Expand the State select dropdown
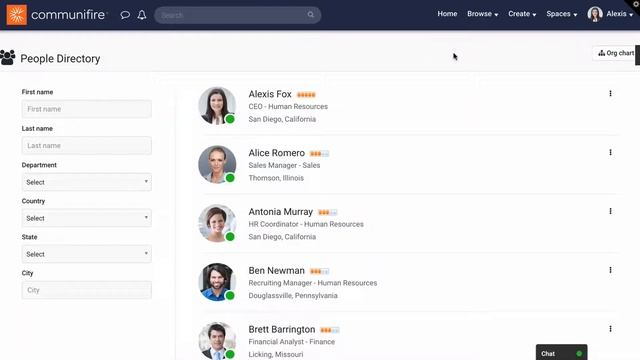Viewport: 640px width, 360px height. (x=87, y=254)
